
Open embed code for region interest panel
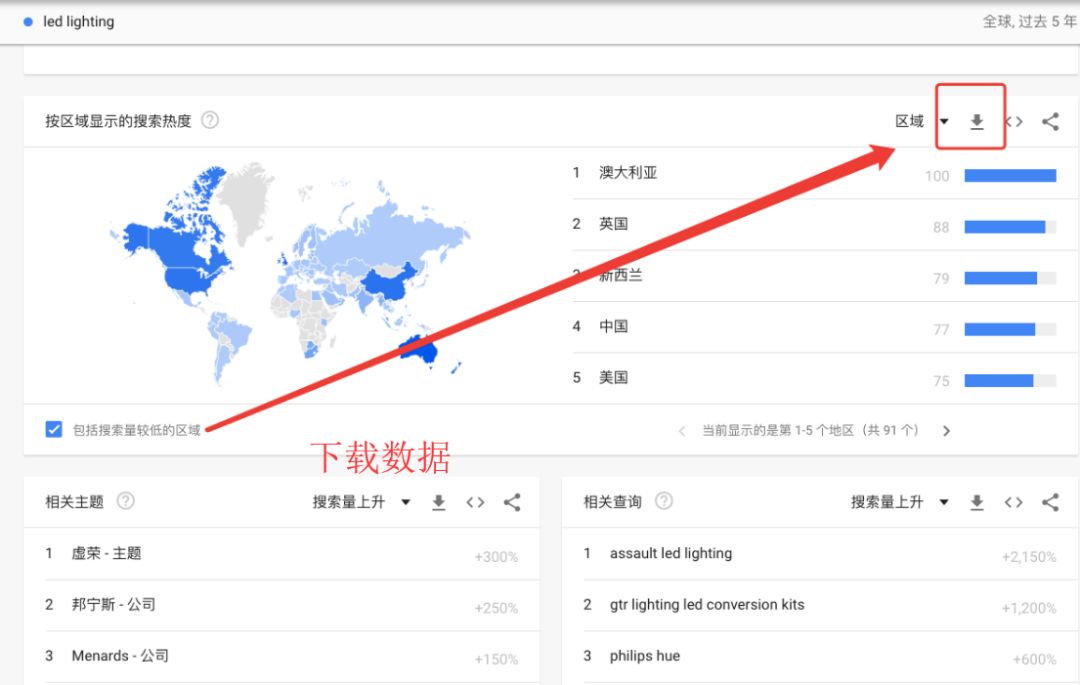pyautogui.click(x=1014, y=122)
